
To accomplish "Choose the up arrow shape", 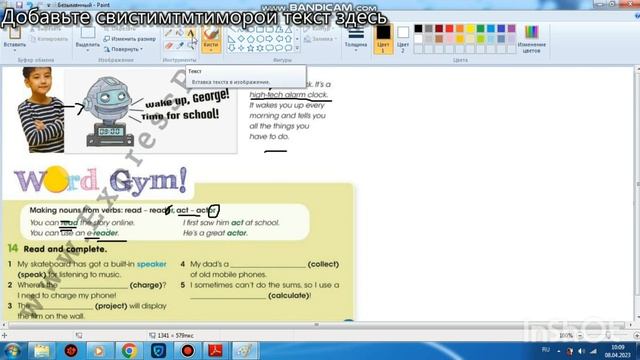I will 289,39.
